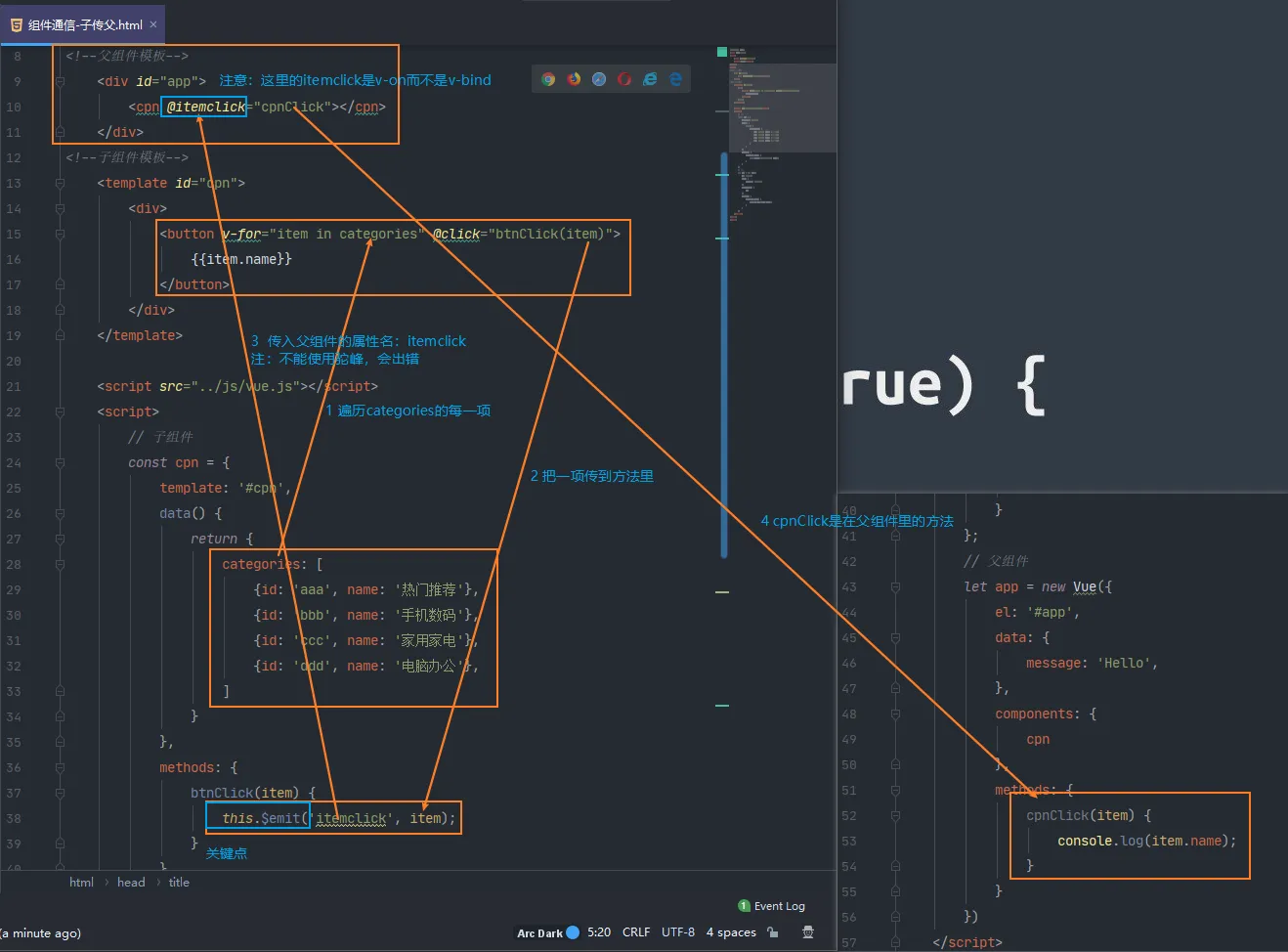The height and width of the screenshot is (952, 1288).
Task: Click the green inspection status indicator
Action: click(722, 52)
